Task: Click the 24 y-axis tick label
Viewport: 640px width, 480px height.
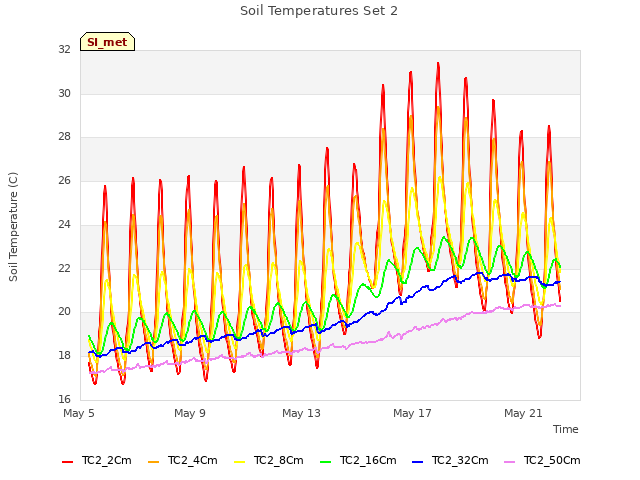Action: [x=64, y=224]
